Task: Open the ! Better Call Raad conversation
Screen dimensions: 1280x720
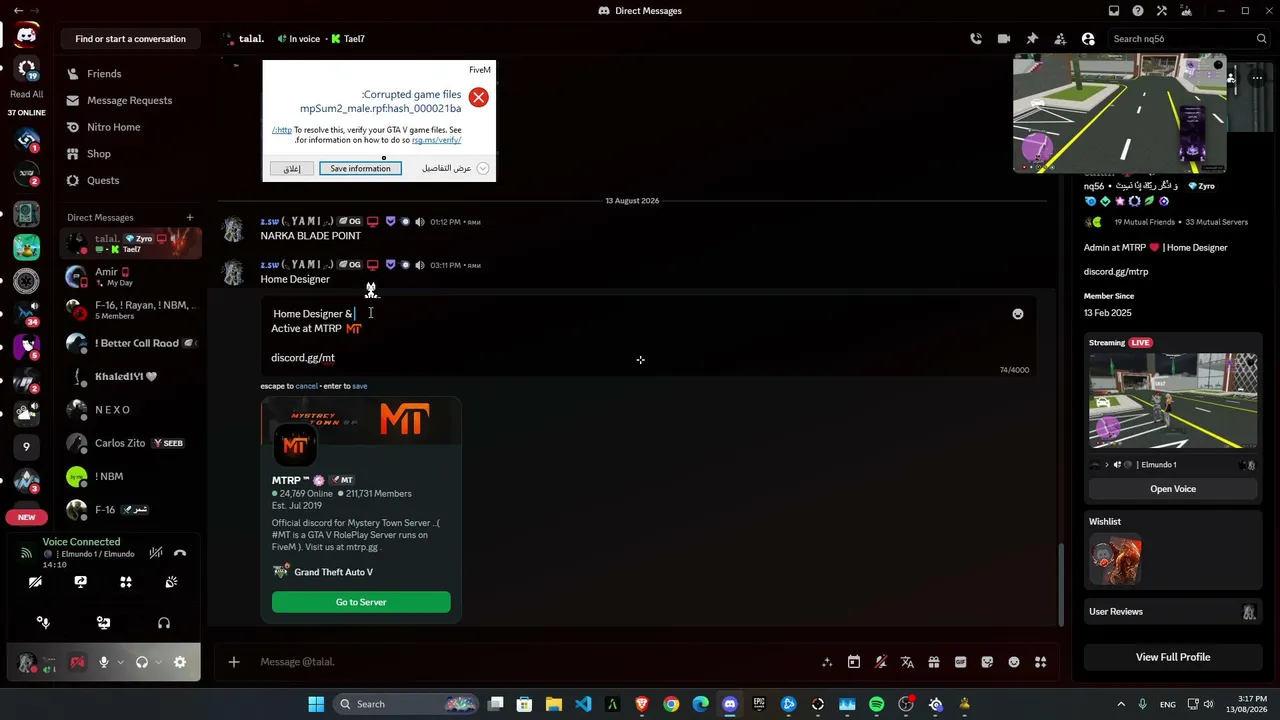Action: (x=131, y=343)
